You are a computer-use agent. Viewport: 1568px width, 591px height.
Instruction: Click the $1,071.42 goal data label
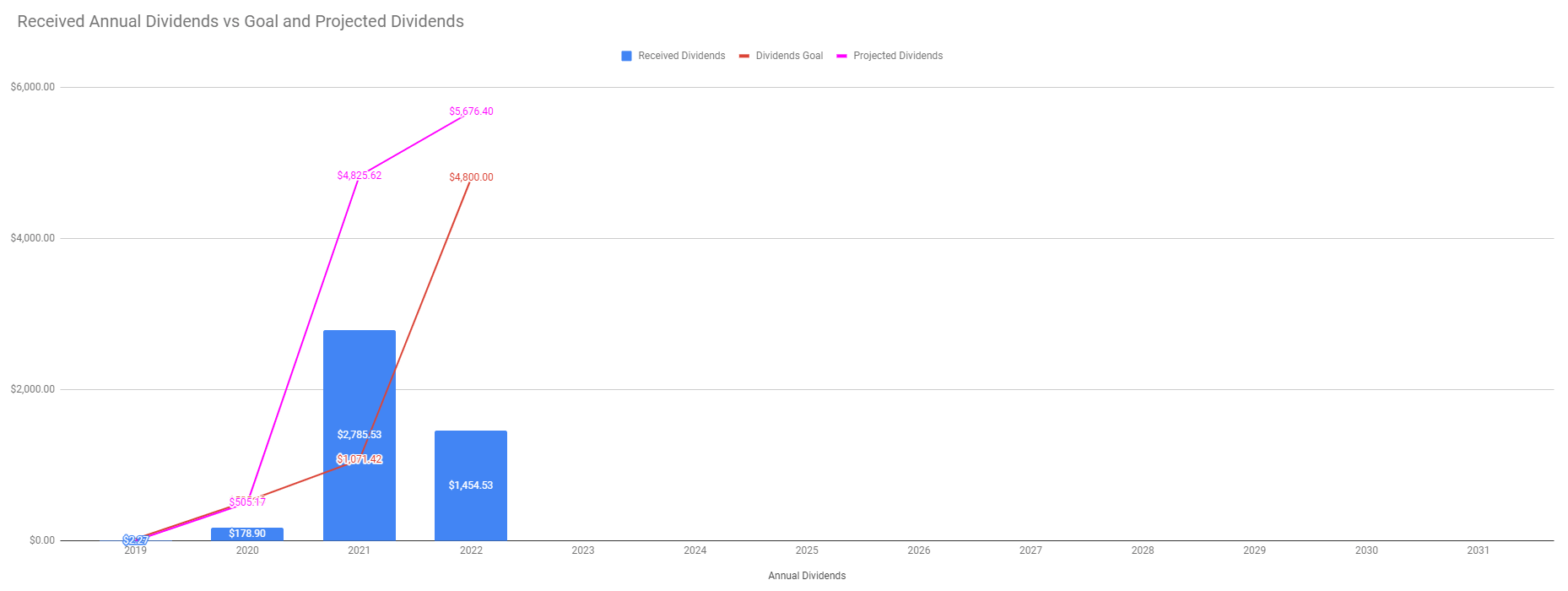pos(360,459)
